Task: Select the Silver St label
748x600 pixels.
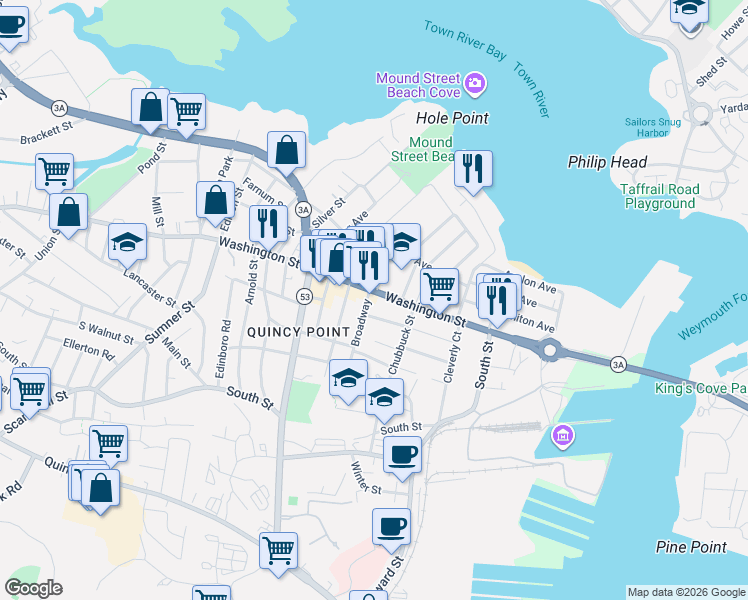Action: coord(328,213)
